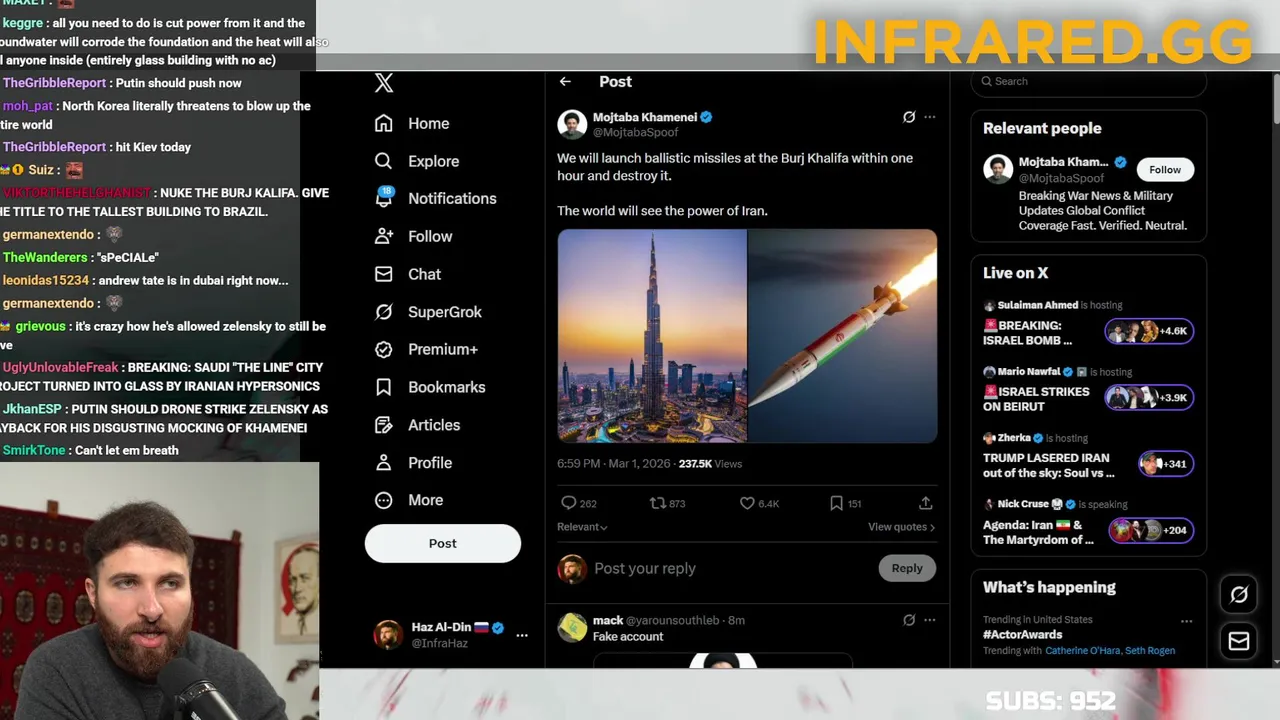Open the Home navigation item
This screenshot has height=720, width=1280.
(x=412, y=124)
